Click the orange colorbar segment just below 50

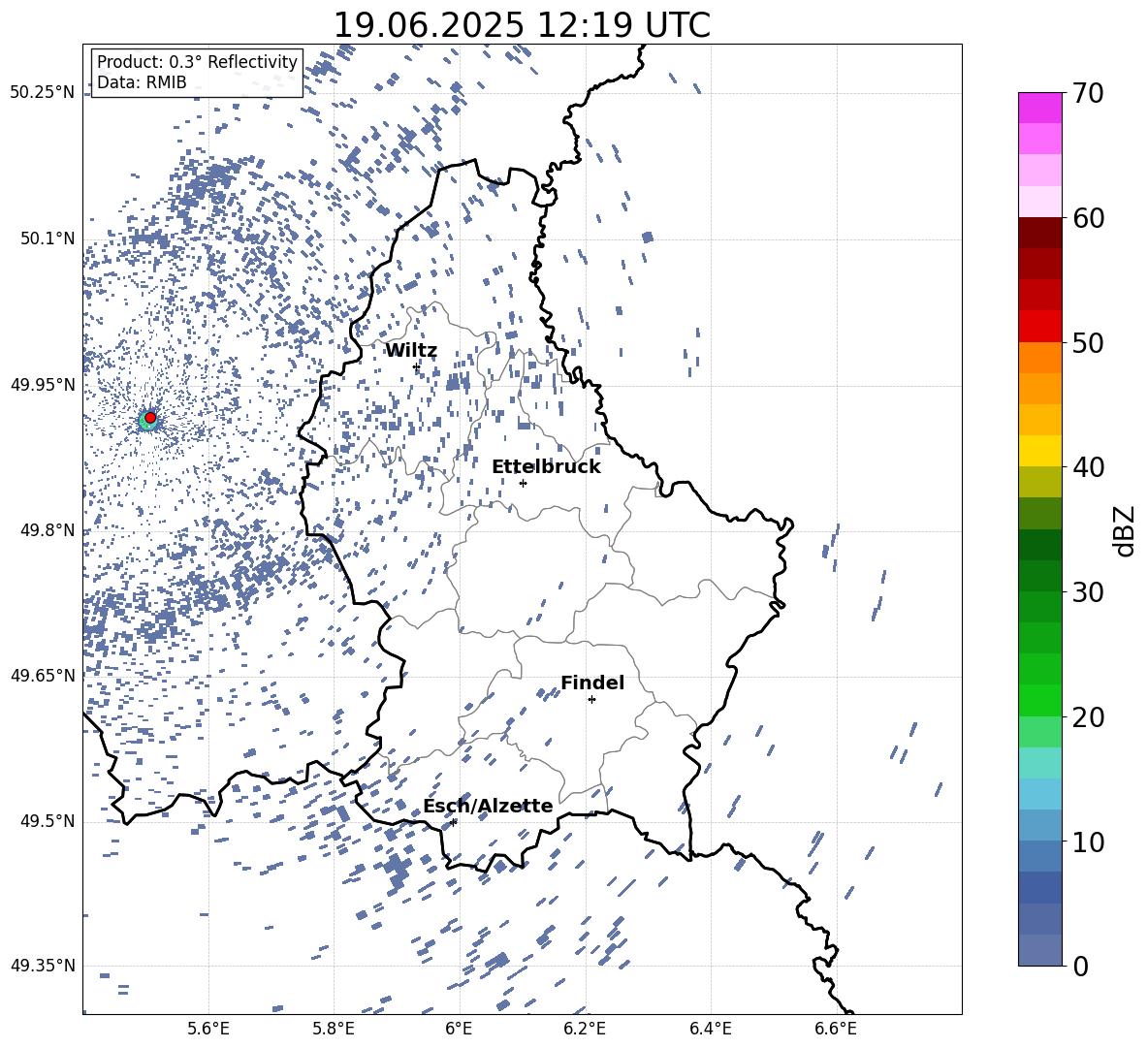(1040, 357)
